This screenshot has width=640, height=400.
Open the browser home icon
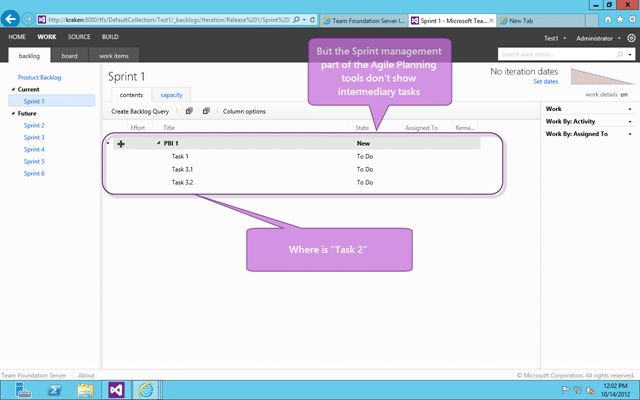[x=608, y=19]
